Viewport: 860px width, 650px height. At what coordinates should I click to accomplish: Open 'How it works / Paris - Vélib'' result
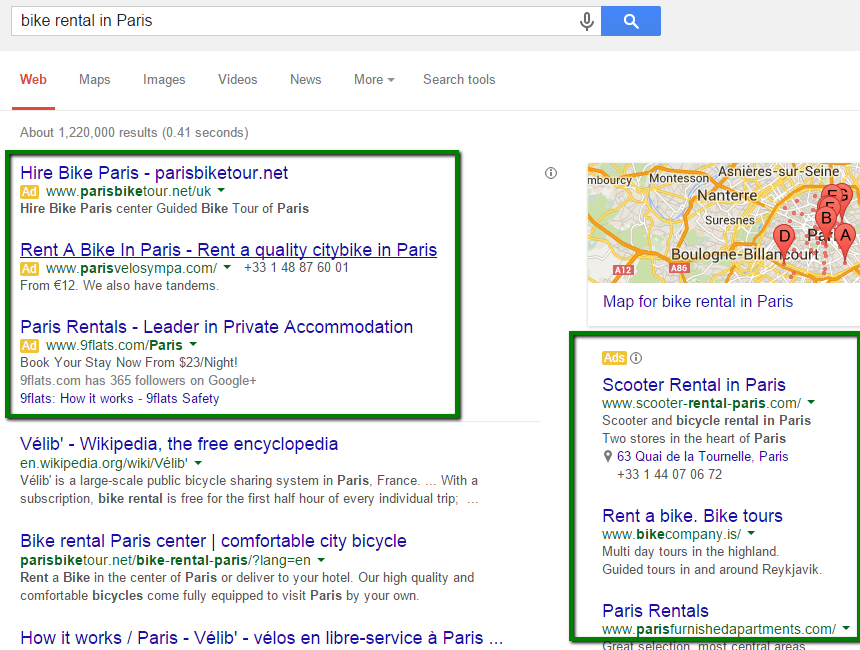coord(262,638)
